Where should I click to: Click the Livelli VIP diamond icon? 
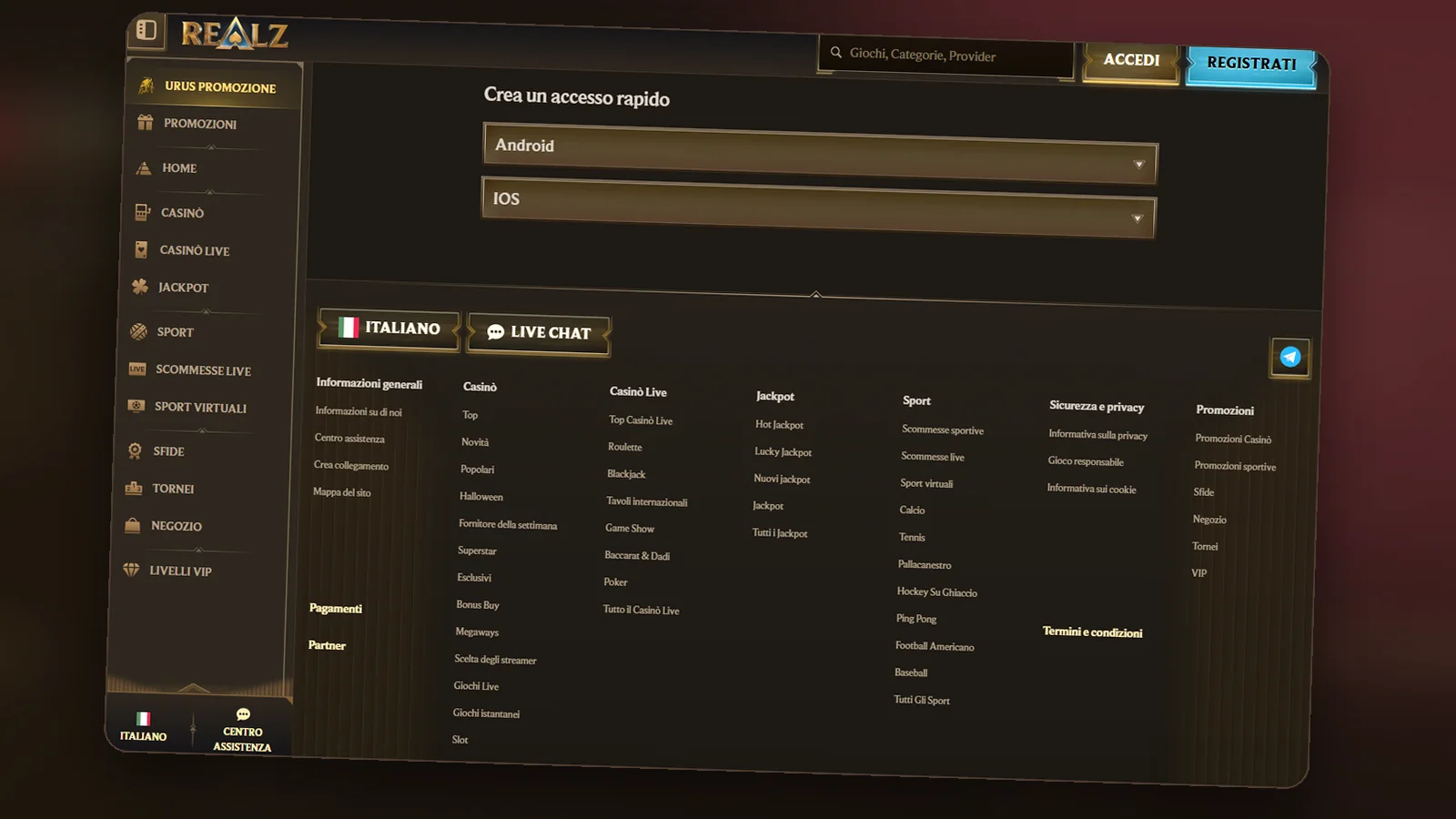click(131, 570)
